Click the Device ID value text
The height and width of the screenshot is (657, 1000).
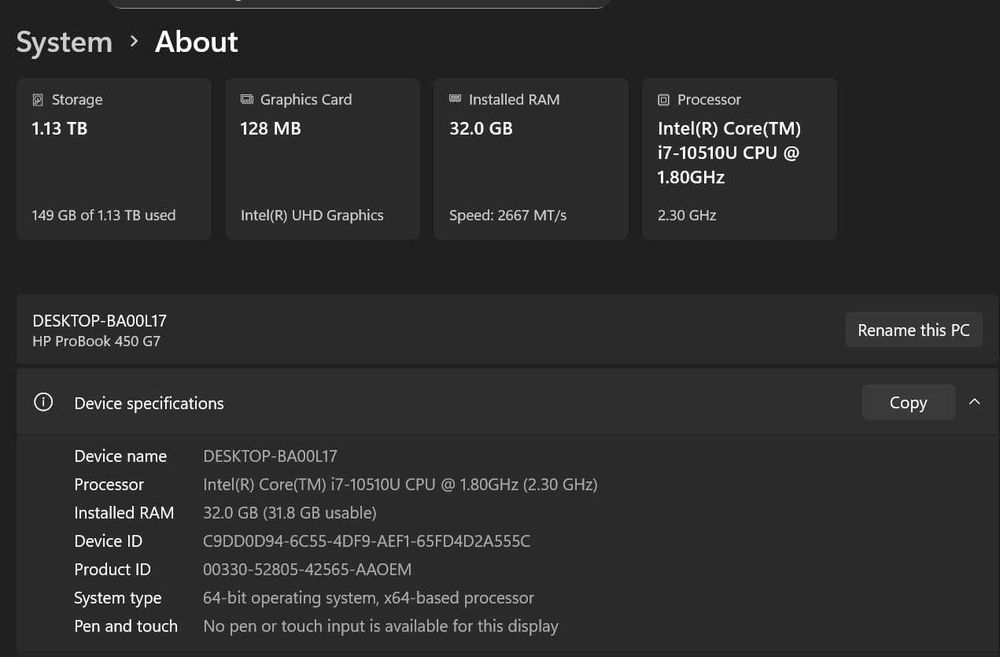pos(366,541)
